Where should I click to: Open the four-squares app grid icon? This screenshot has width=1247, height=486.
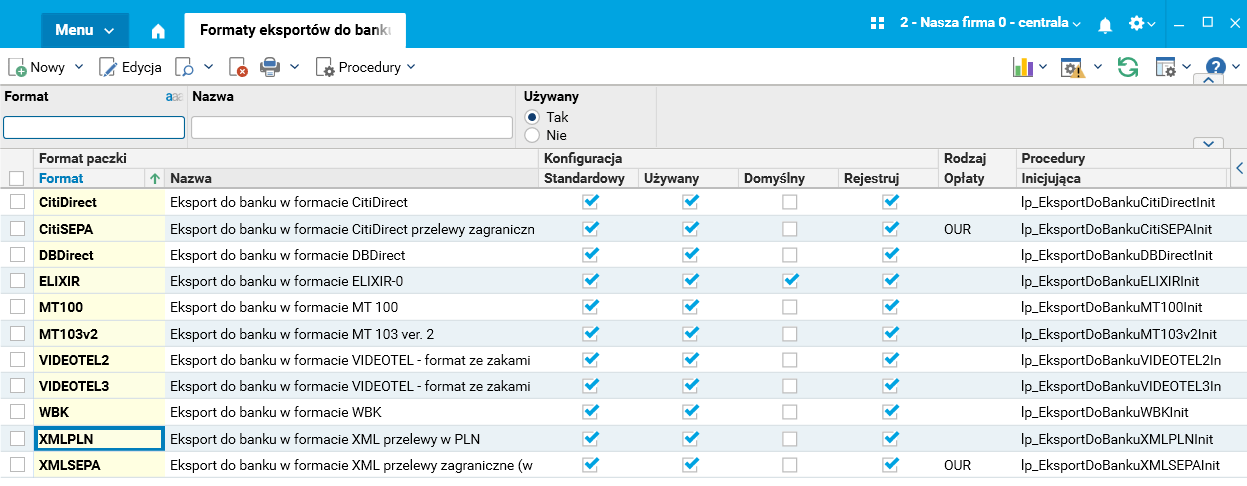coord(878,23)
